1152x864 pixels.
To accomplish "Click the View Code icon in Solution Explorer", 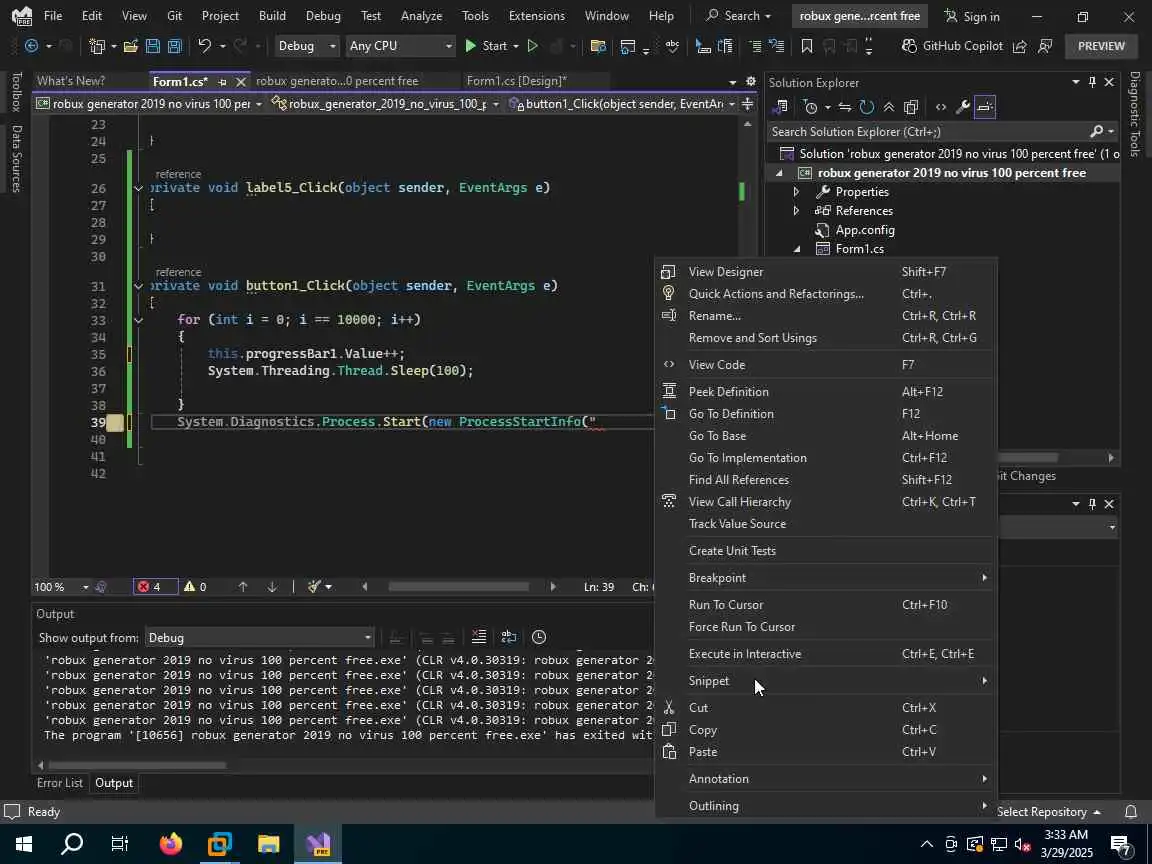I will [940, 107].
